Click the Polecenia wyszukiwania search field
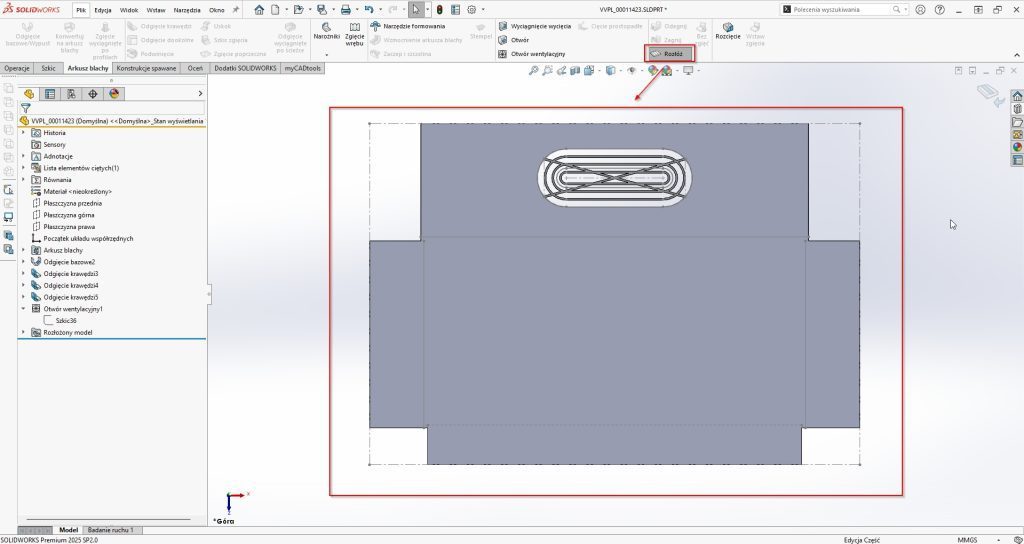Viewport: 1024px width, 544px height. [x=843, y=10]
